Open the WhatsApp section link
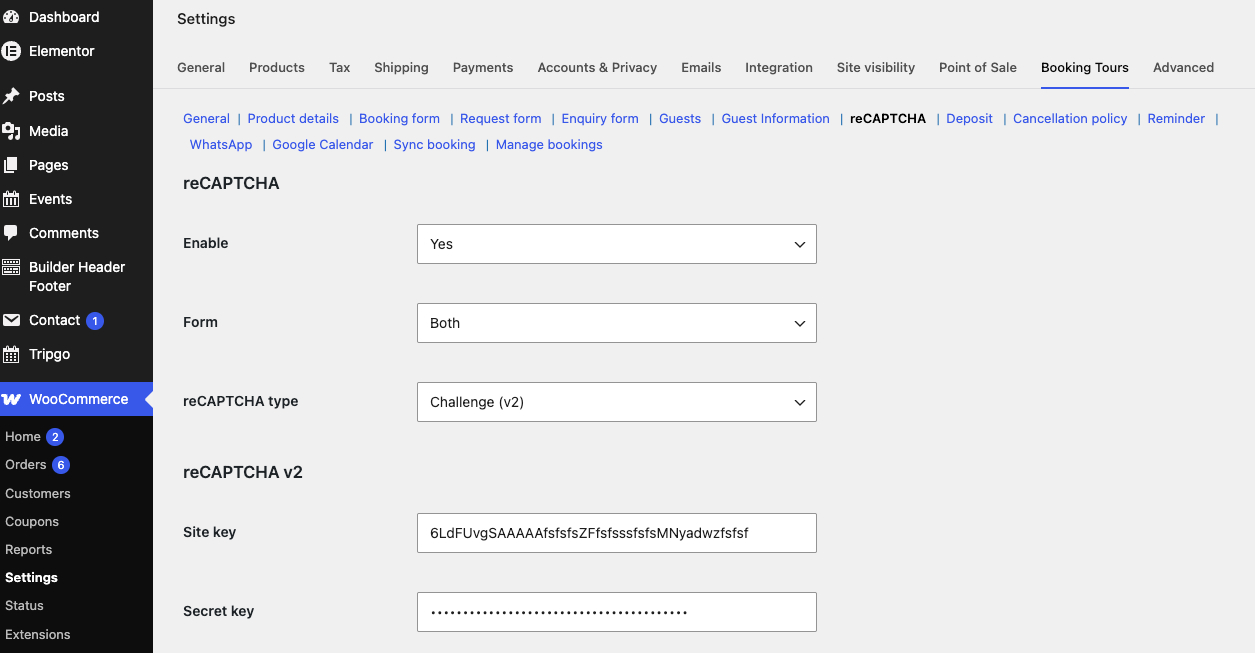1255x653 pixels. tap(221, 144)
